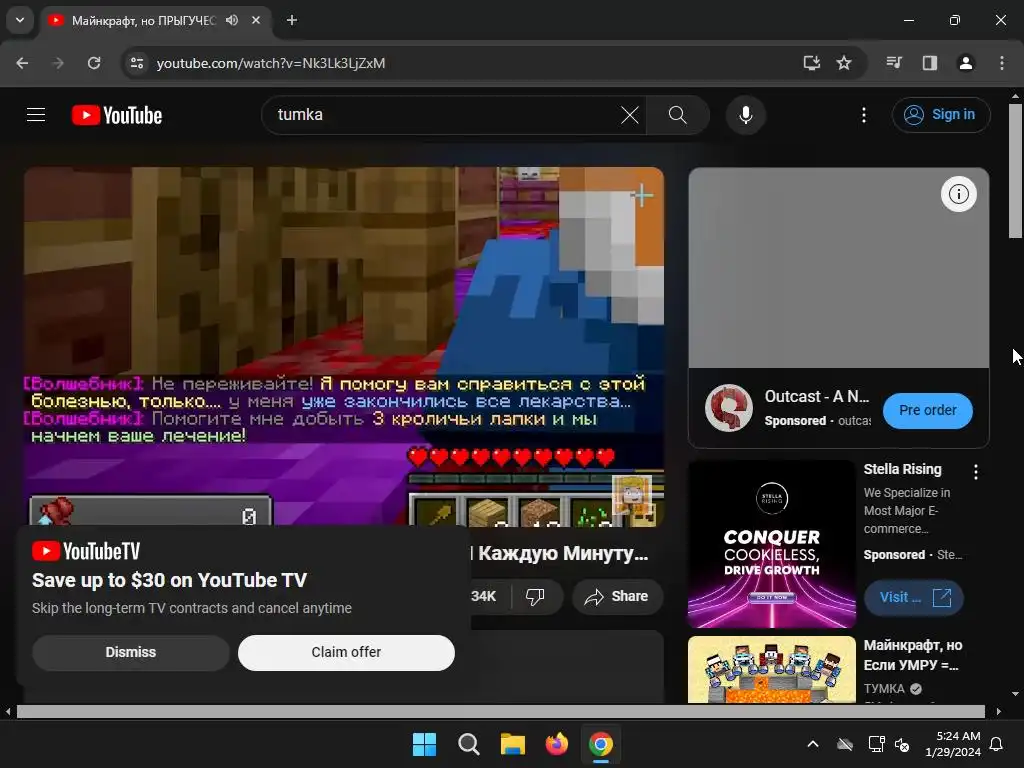Open Stella Rising ad title
The height and width of the screenshot is (768, 1024).
tap(902, 469)
